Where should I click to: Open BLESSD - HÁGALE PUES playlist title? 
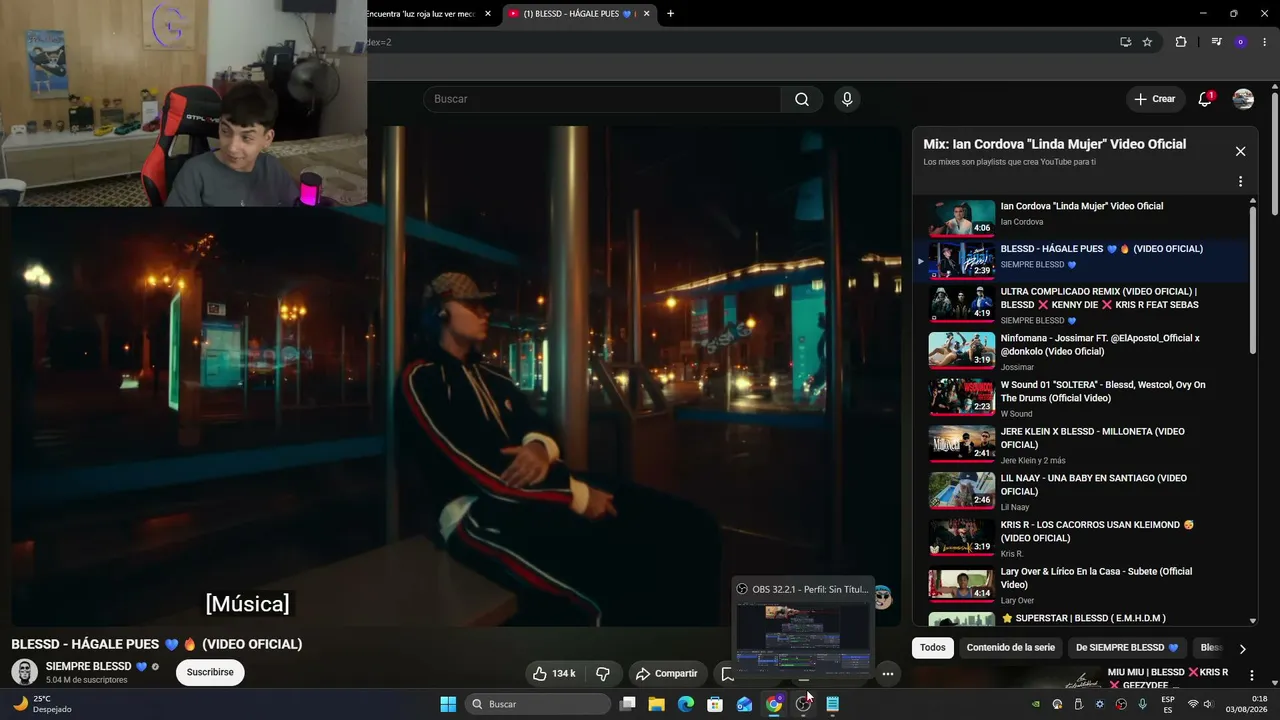tap(1101, 249)
